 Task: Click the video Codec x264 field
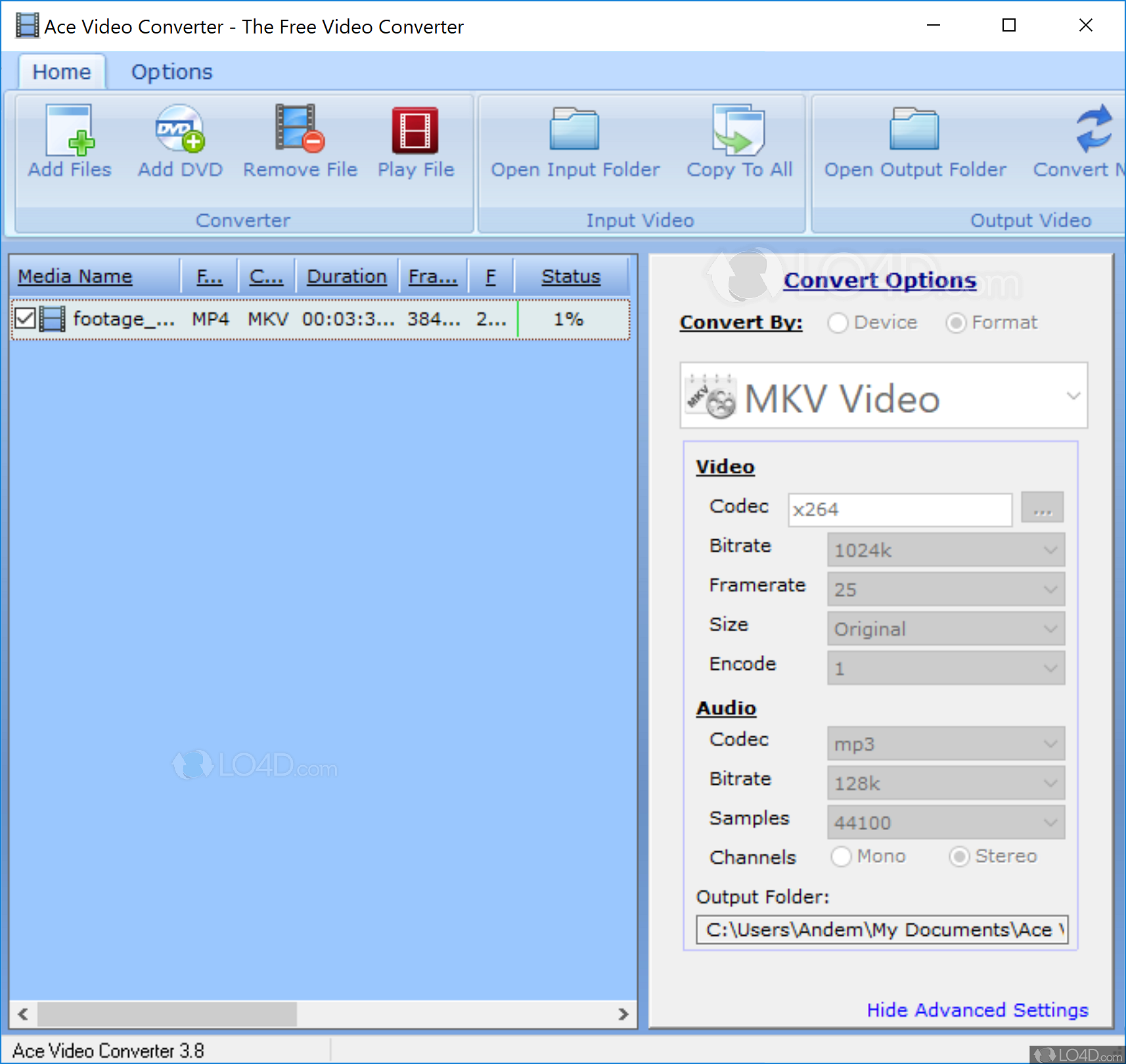[x=900, y=510]
